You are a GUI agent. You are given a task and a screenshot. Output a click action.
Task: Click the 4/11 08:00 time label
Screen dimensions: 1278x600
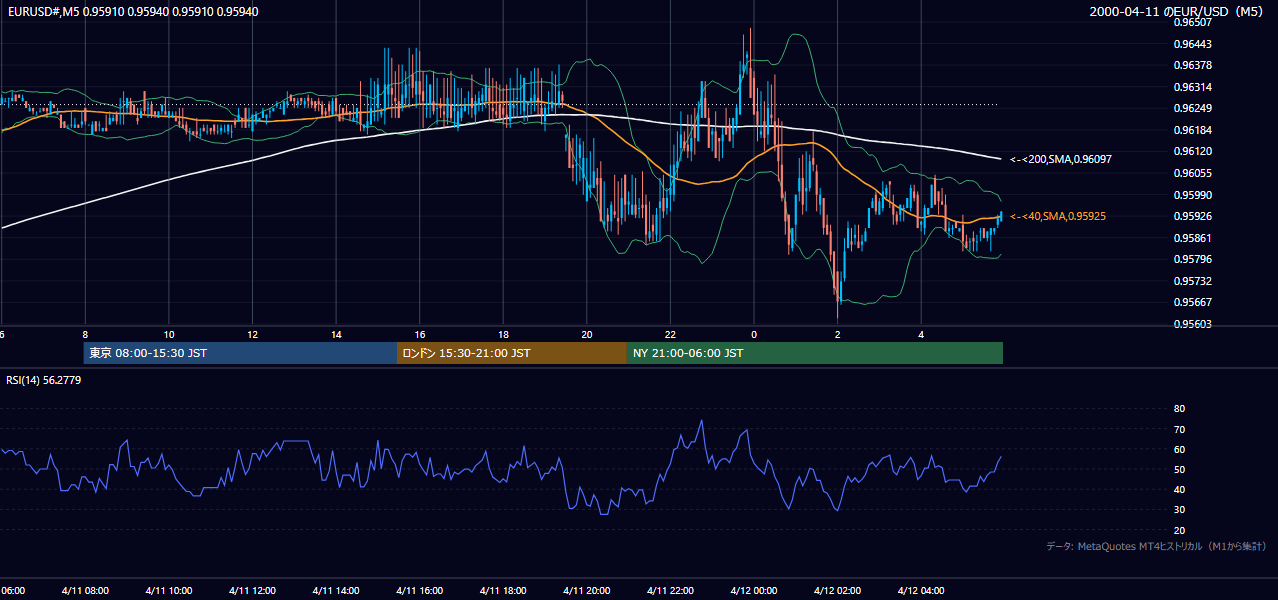[x=84, y=590]
